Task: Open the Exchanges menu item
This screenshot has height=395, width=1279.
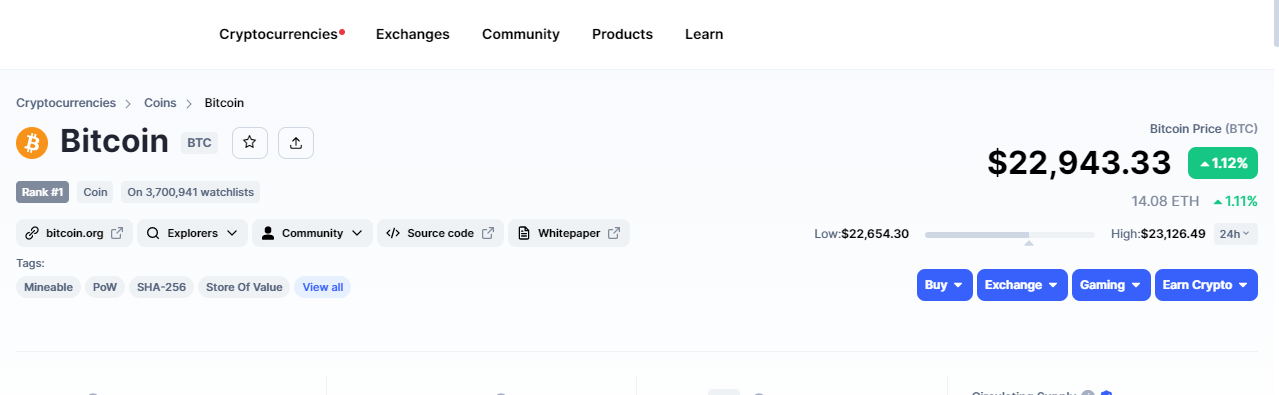Action: [413, 34]
